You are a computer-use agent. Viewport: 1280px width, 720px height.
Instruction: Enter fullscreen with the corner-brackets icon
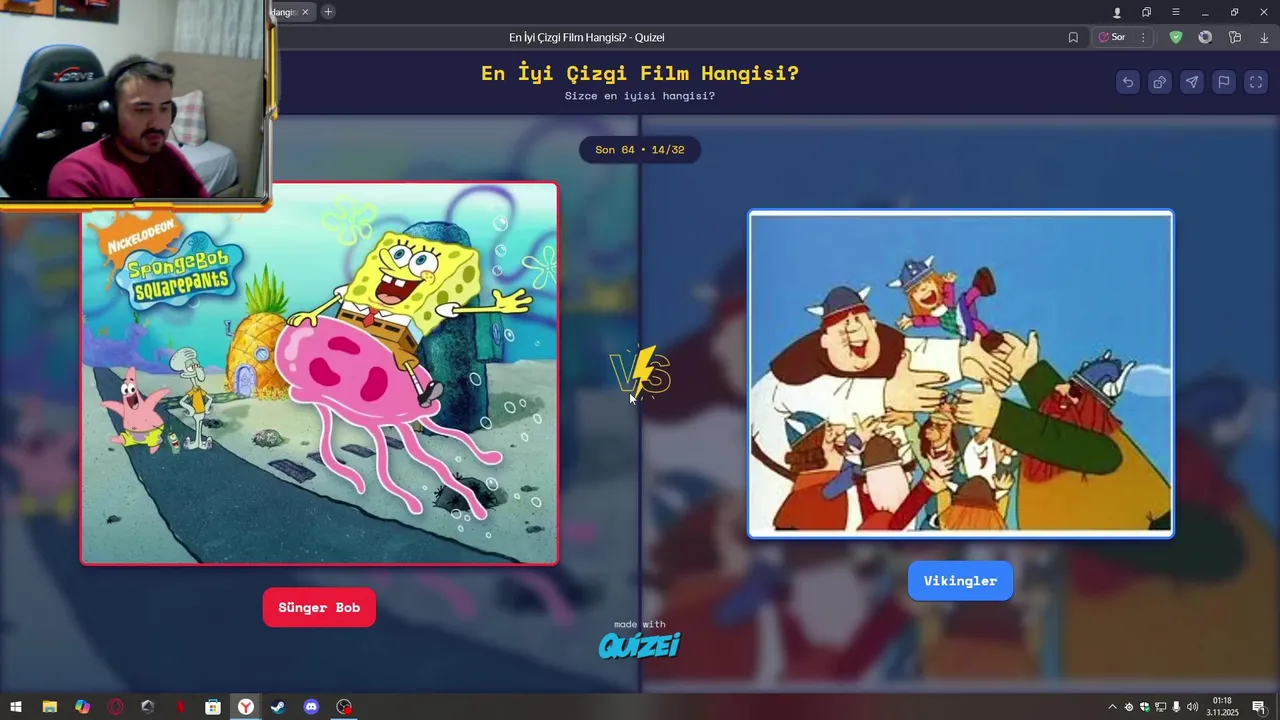coord(1256,82)
